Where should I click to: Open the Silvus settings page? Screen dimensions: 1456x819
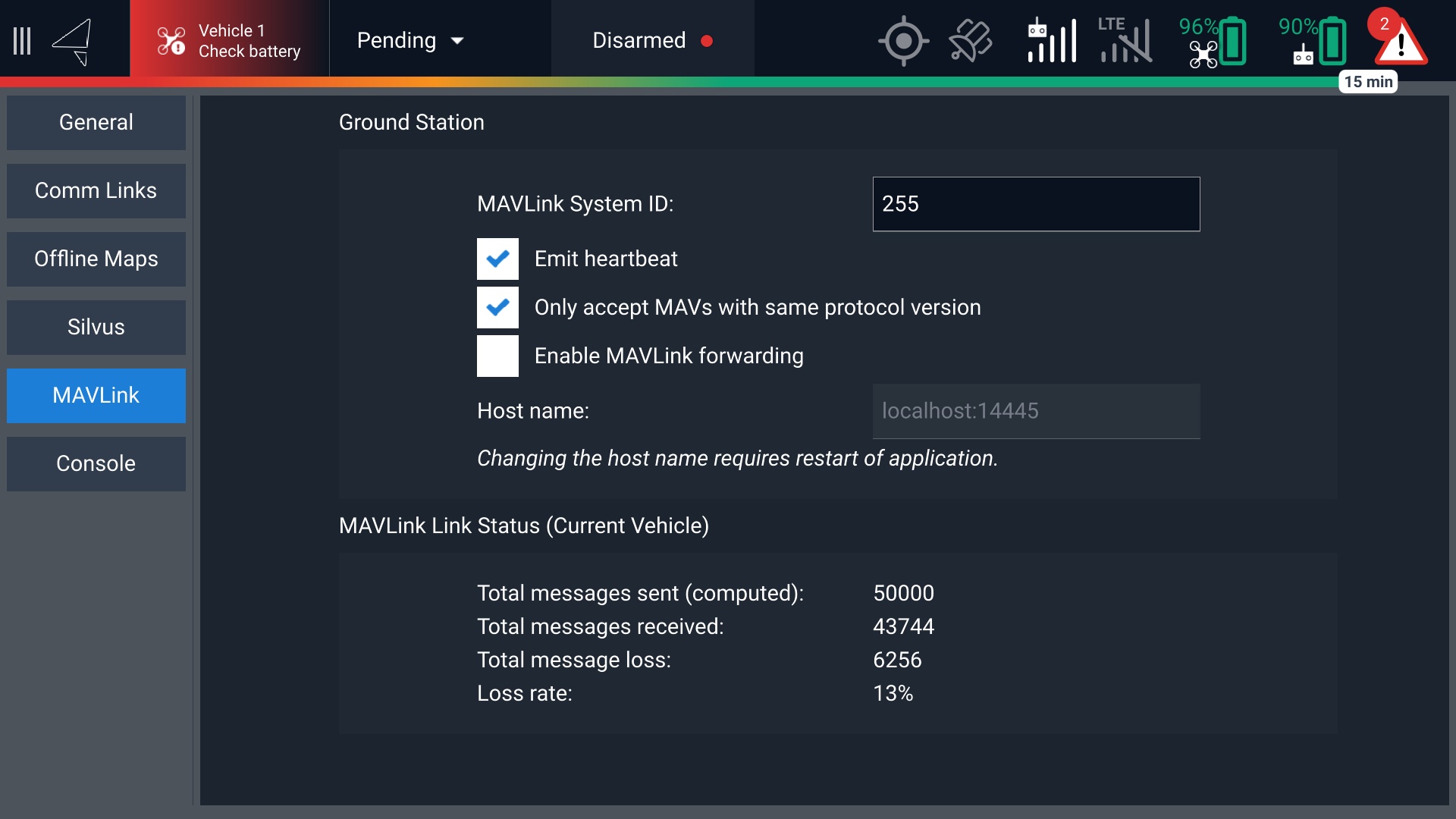coord(96,328)
